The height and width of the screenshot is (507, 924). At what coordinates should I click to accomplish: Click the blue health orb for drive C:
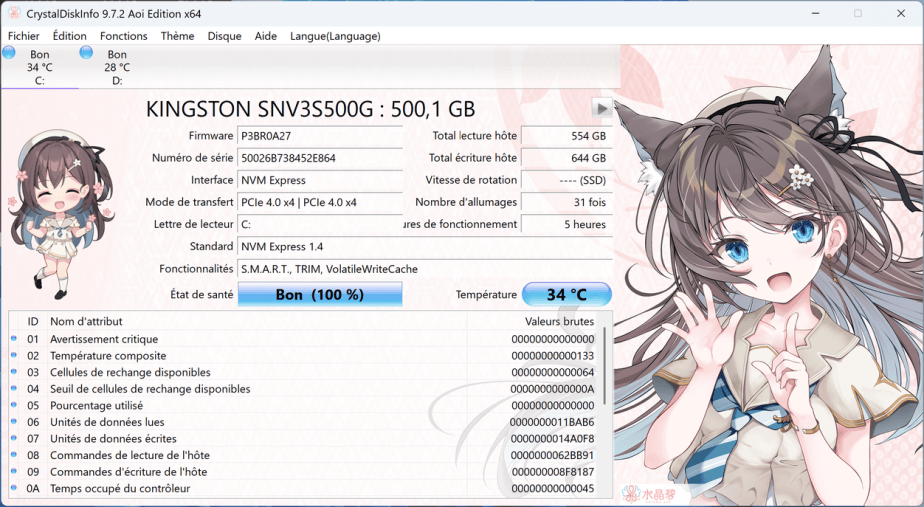tap(9, 52)
